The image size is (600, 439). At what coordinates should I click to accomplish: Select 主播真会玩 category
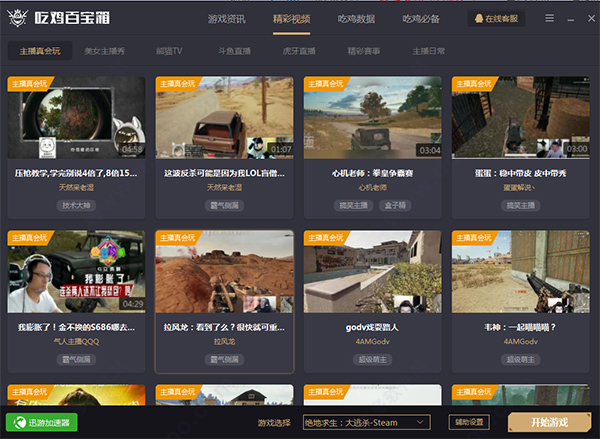40,51
